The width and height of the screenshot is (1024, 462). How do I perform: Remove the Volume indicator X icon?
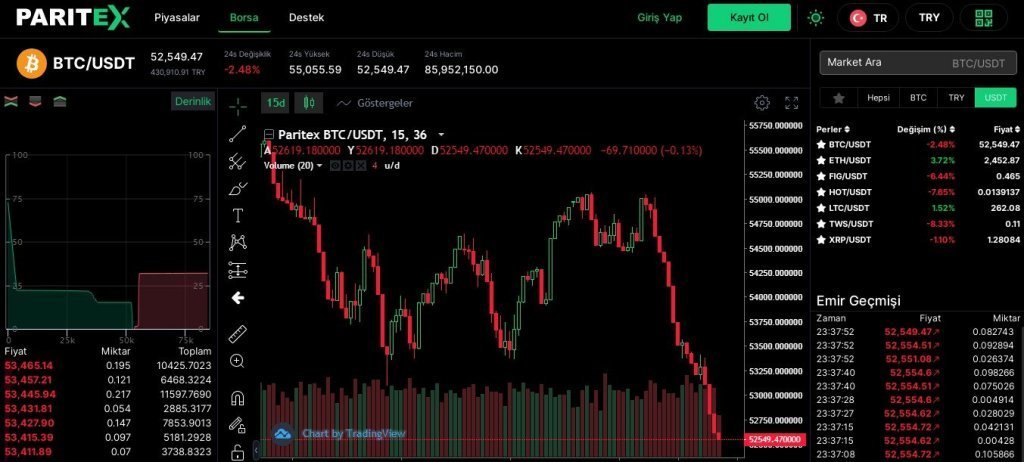tap(361, 166)
